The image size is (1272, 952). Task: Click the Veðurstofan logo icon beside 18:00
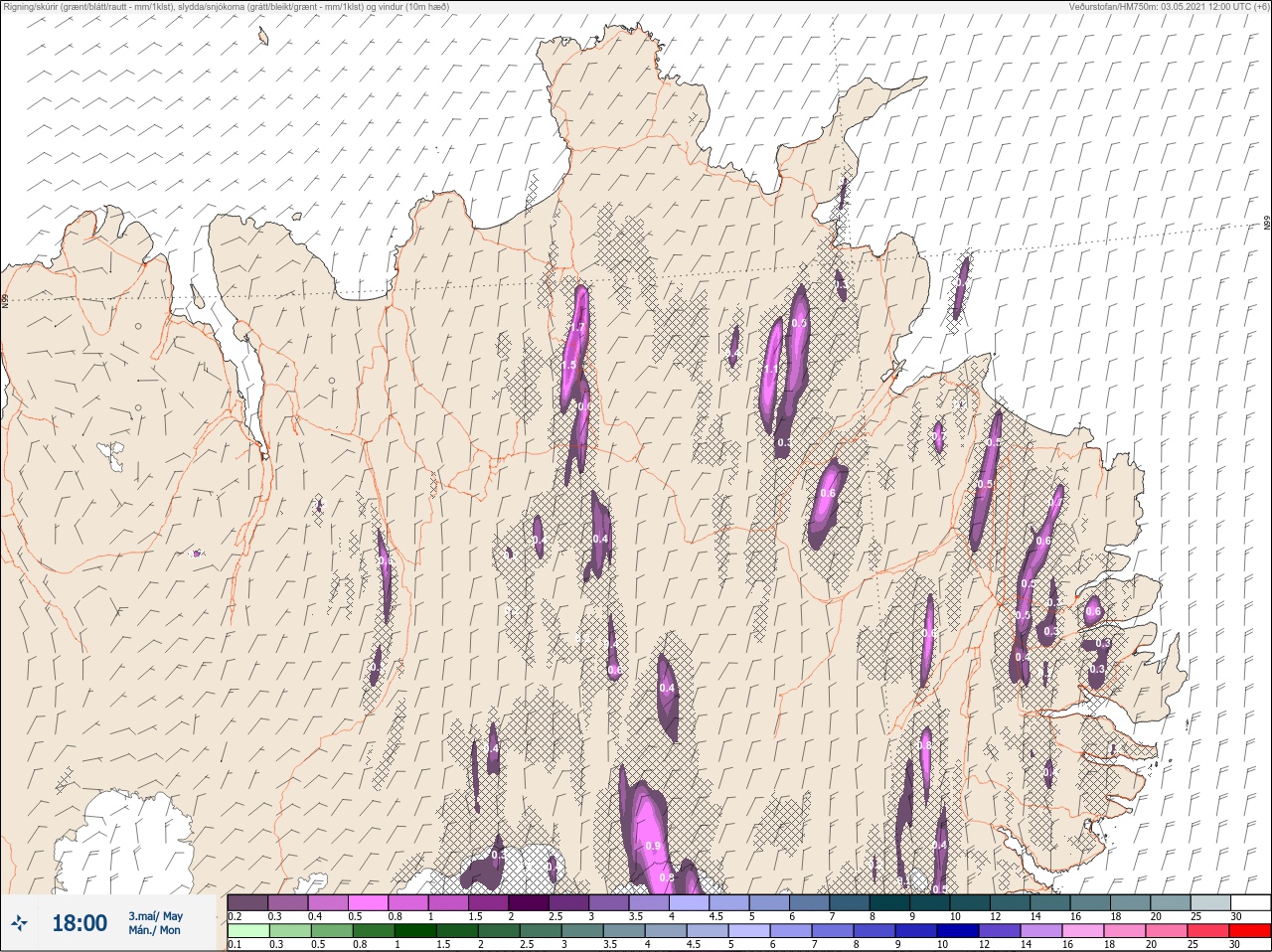pos(20,923)
